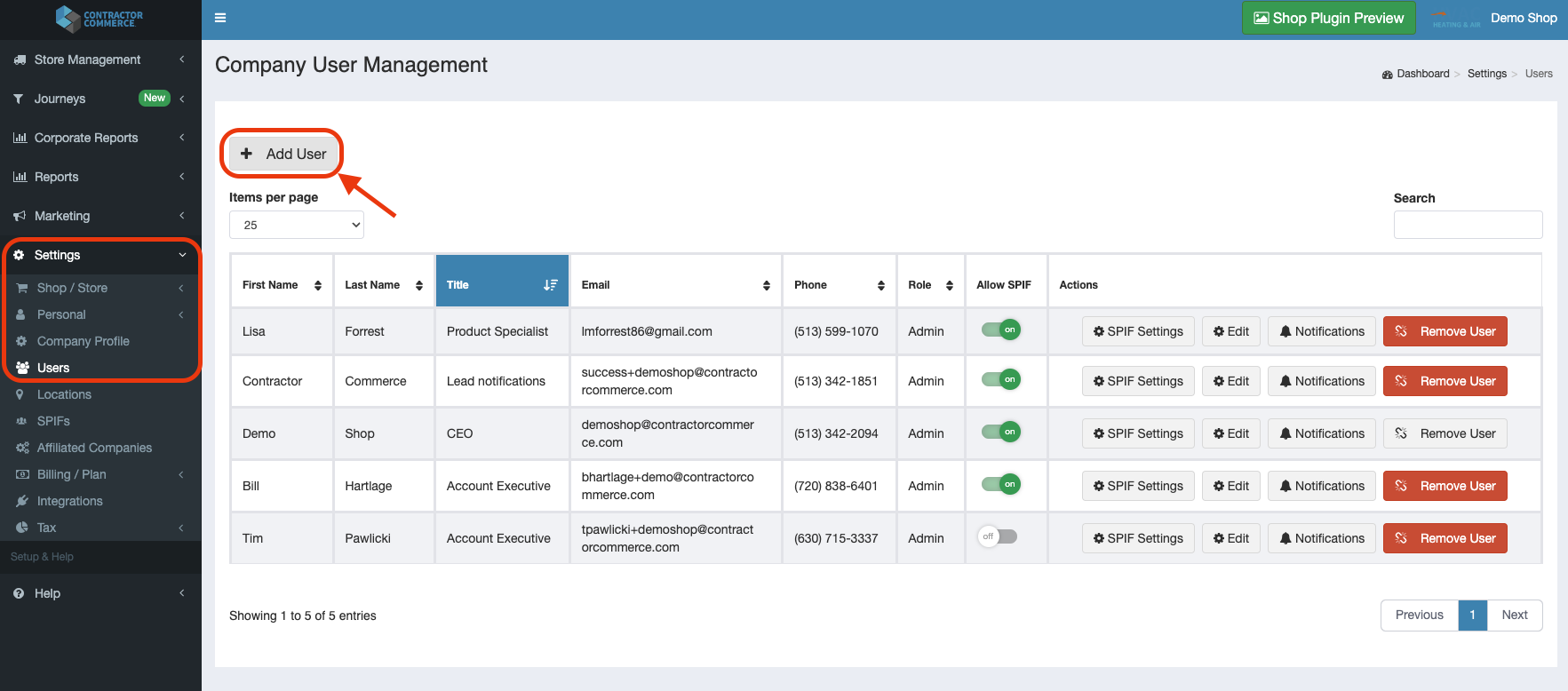Image resolution: width=1568 pixels, height=691 pixels.
Task: Expand Reports menu chevron
Action: tap(181, 177)
